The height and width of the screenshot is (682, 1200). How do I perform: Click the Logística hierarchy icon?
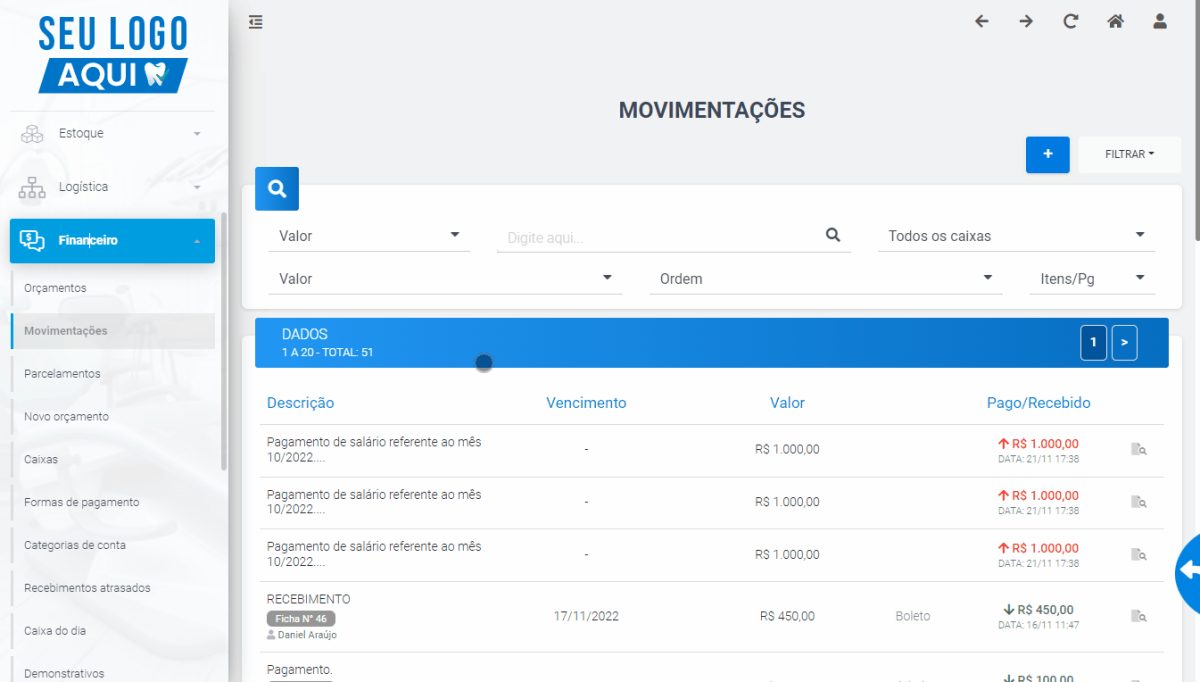[32, 187]
